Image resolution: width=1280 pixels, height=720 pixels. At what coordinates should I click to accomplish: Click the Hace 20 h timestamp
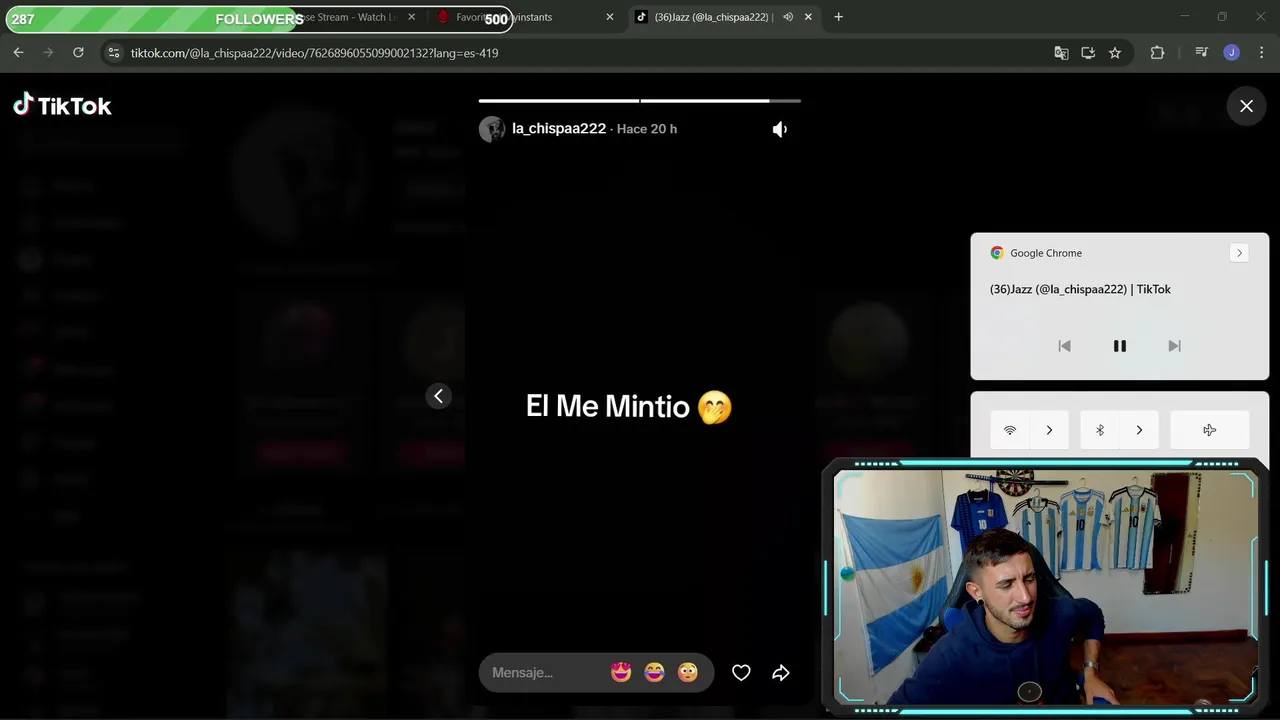pyautogui.click(x=647, y=129)
